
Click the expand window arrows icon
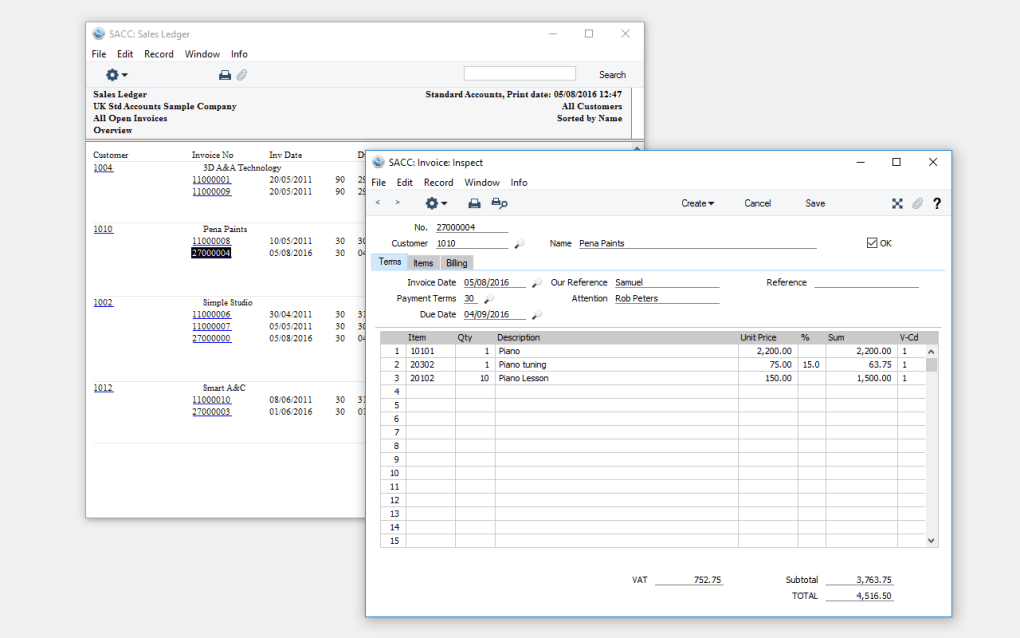point(897,203)
